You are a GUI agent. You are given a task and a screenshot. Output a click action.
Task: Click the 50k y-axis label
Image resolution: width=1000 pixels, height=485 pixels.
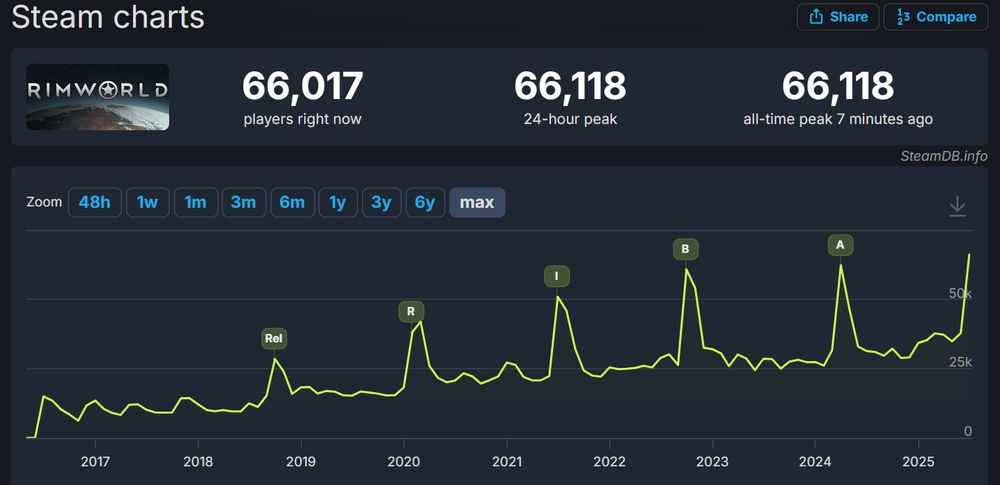pyautogui.click(x=960, y=294)
